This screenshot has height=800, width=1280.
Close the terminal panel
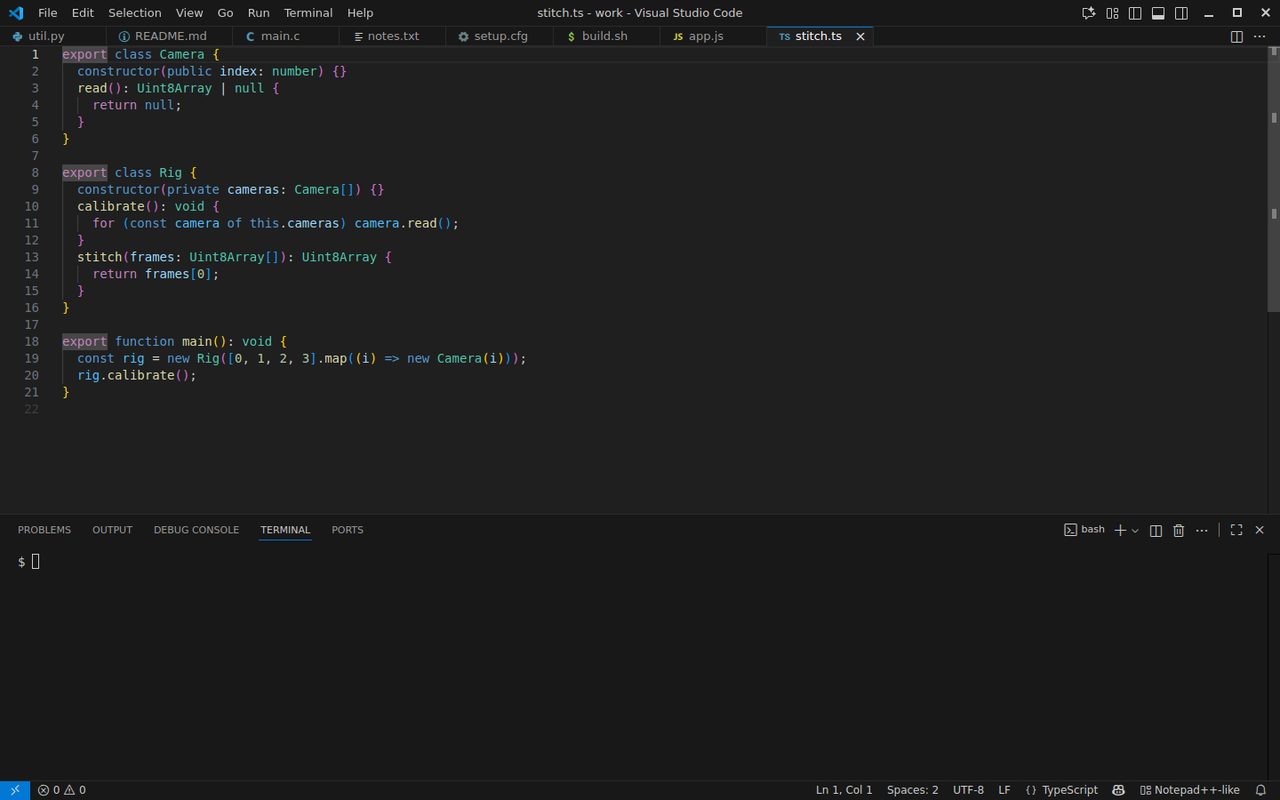[1260, 530]
